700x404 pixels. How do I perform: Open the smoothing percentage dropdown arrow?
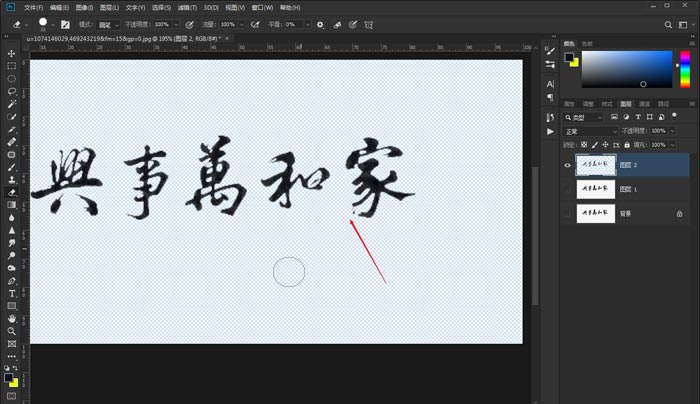[x=308, y=25]
